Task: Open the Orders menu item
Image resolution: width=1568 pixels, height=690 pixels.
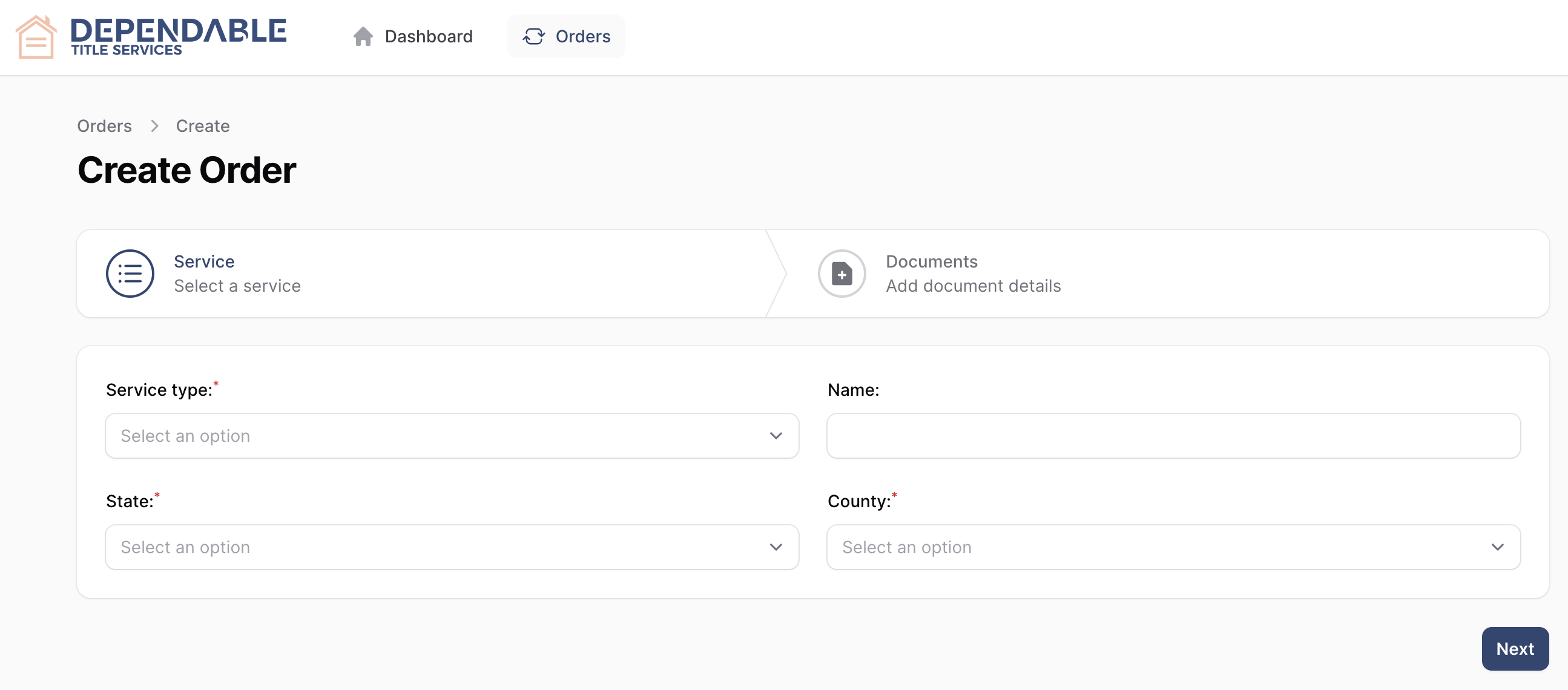Action: tap(582, 36)
